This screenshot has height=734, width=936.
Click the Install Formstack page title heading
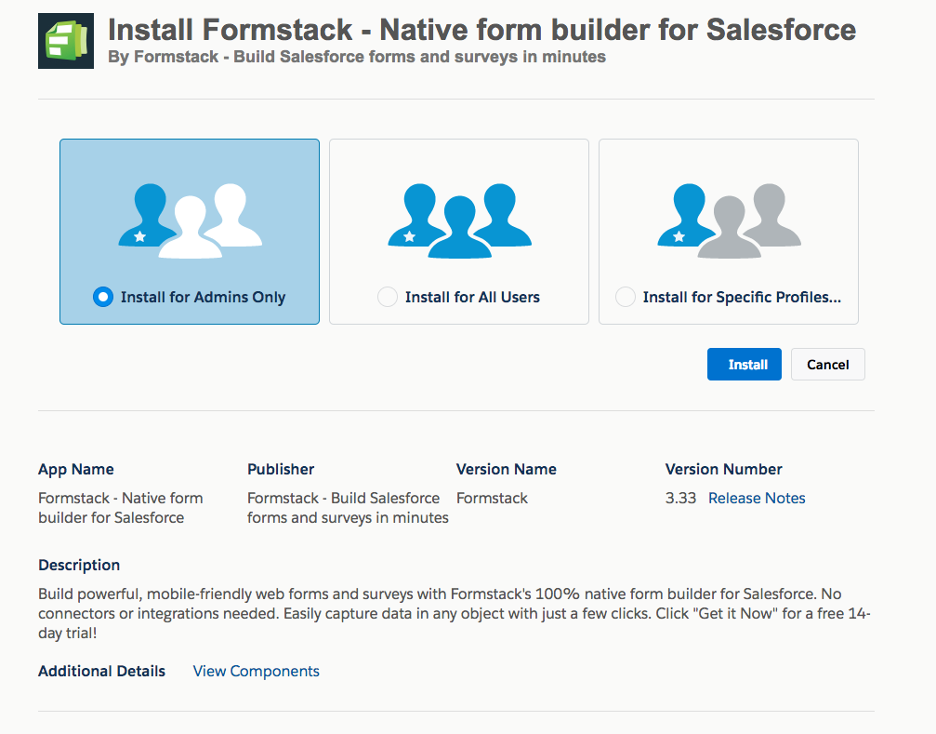pyautogui.click(x=481, y=29)
